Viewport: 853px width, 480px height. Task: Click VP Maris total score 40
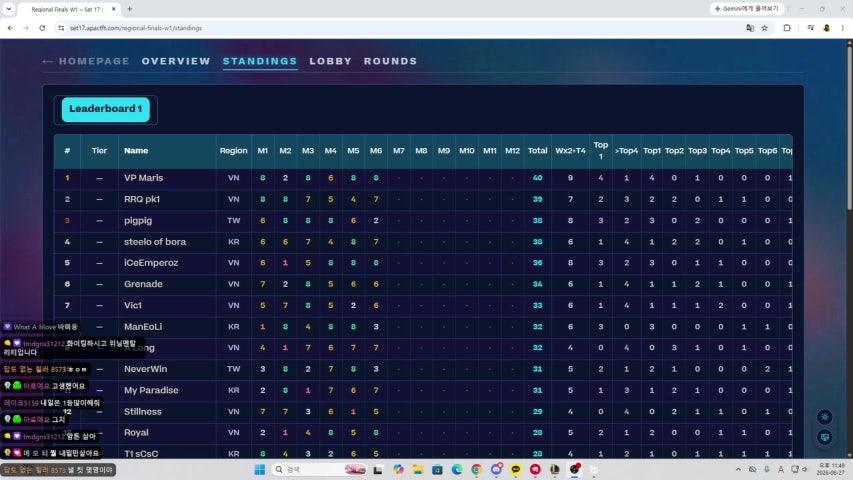(537, 178)
